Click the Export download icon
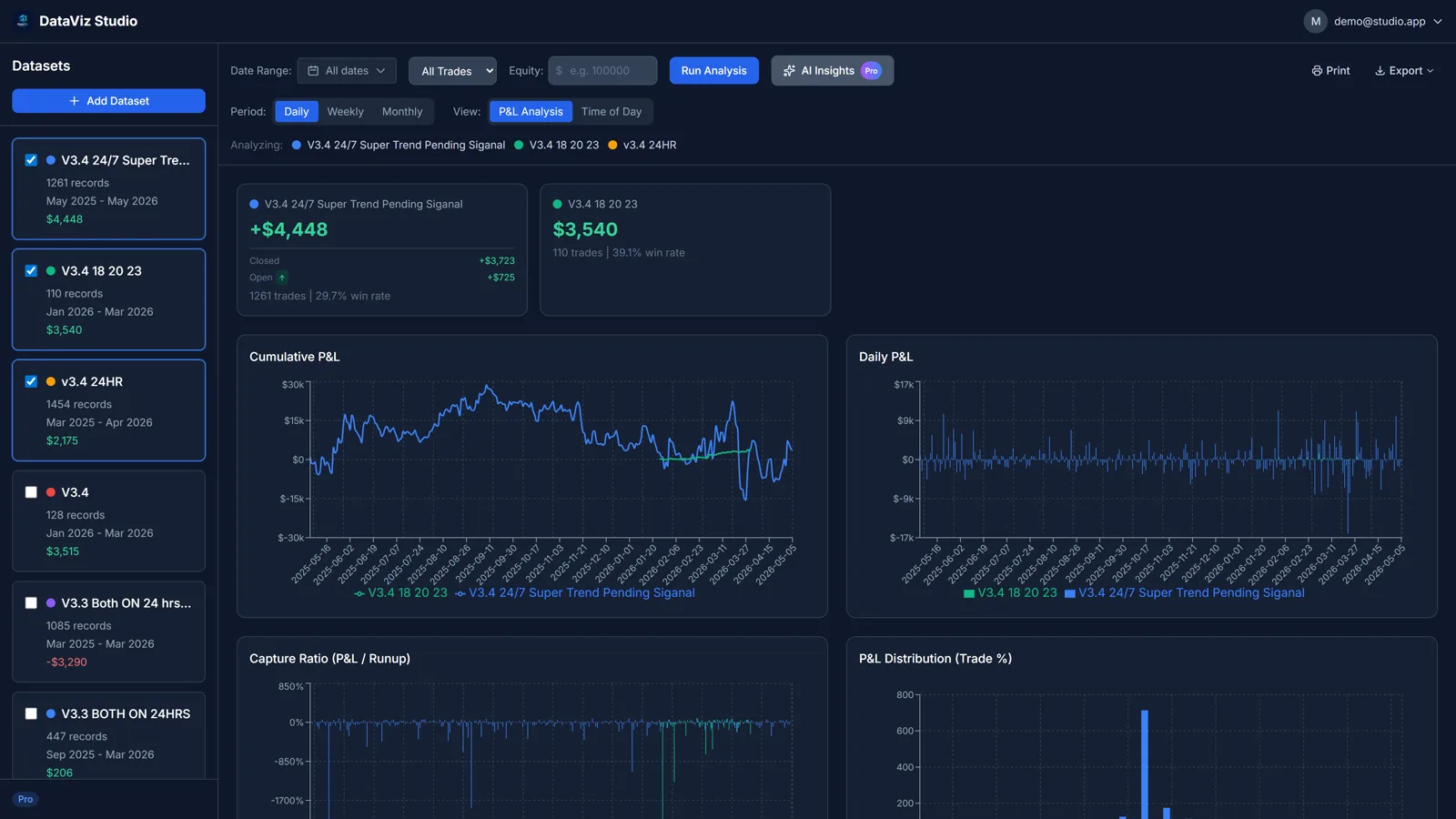 pos(1380,71)
